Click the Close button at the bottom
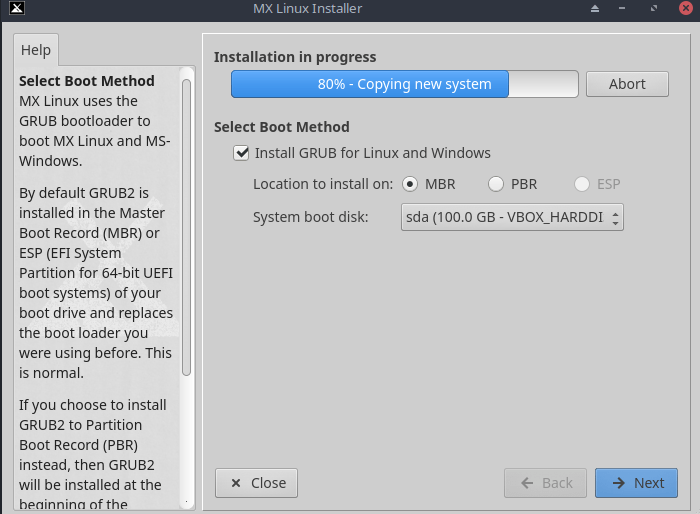 point(256,483)
